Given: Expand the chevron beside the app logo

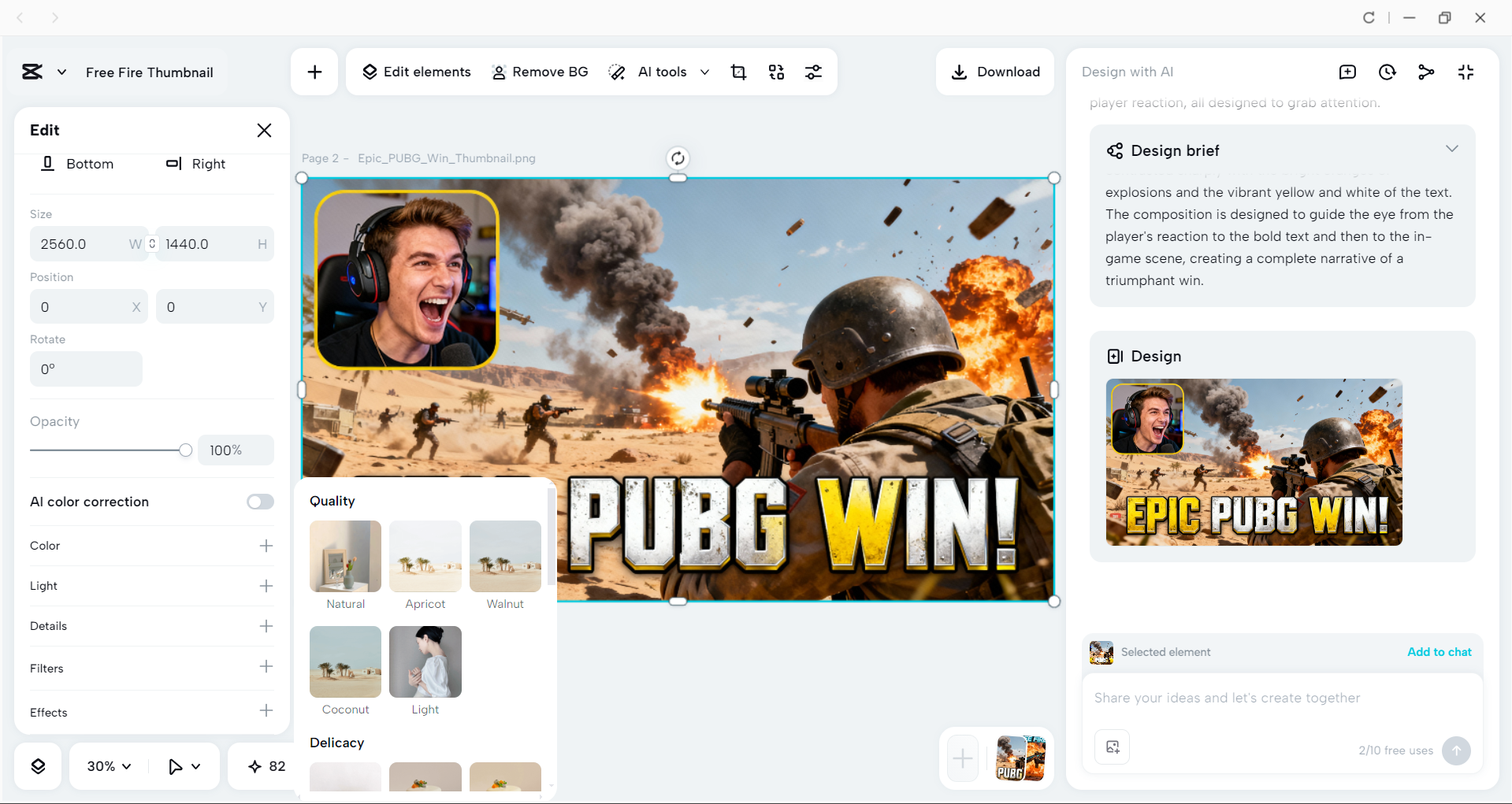Looking at the screenshot, I should [61, 72].
